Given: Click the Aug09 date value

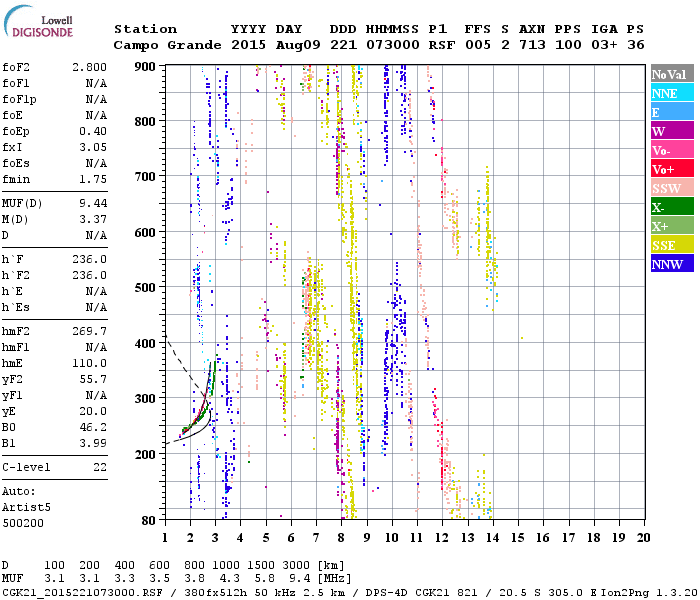Looking at the screenshot, I should click(298, 45).
